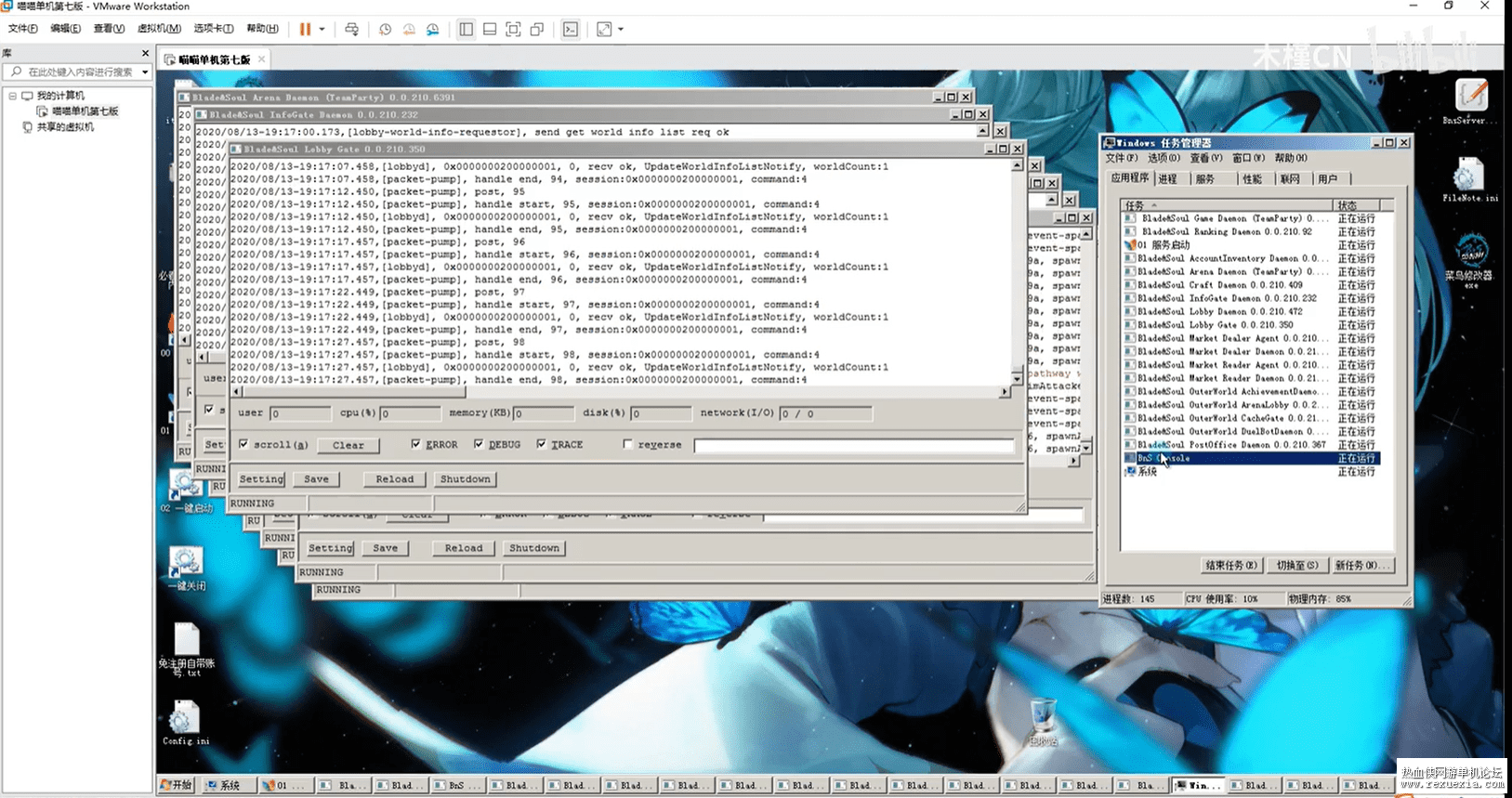
Task: Open the 一键关闭 desktop shortcut
Action: pos(186,569)
